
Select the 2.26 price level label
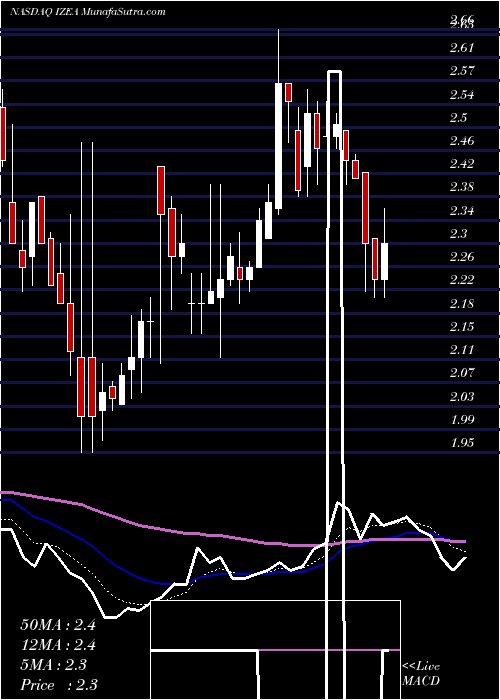click(x=462, y=257)
